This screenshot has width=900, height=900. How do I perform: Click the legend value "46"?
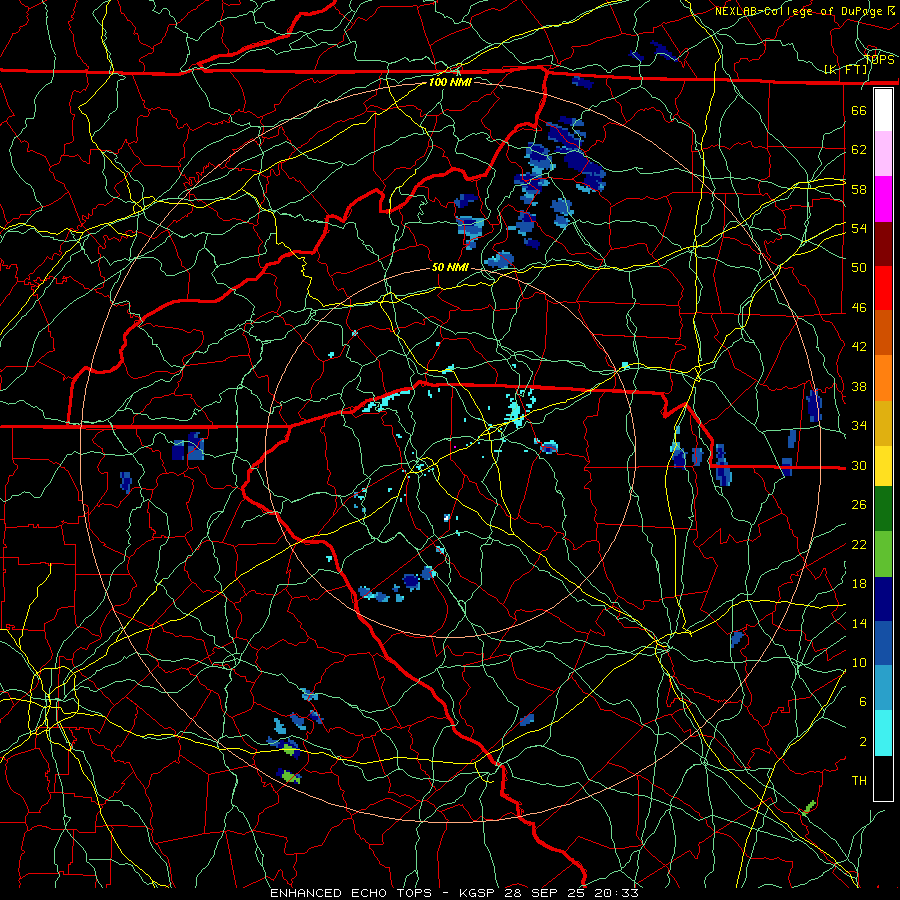859,308
